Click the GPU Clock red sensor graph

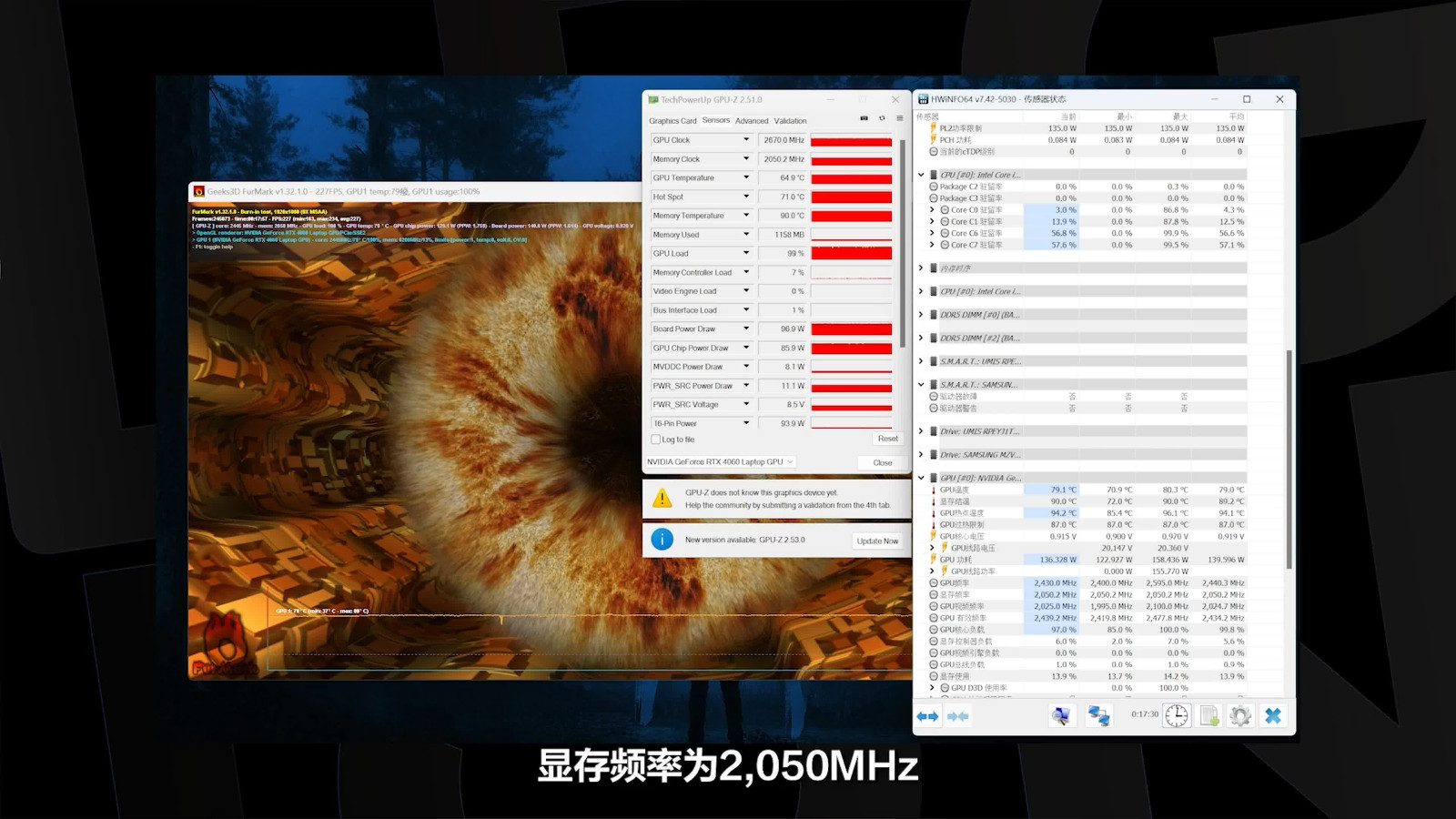[852, 140]
